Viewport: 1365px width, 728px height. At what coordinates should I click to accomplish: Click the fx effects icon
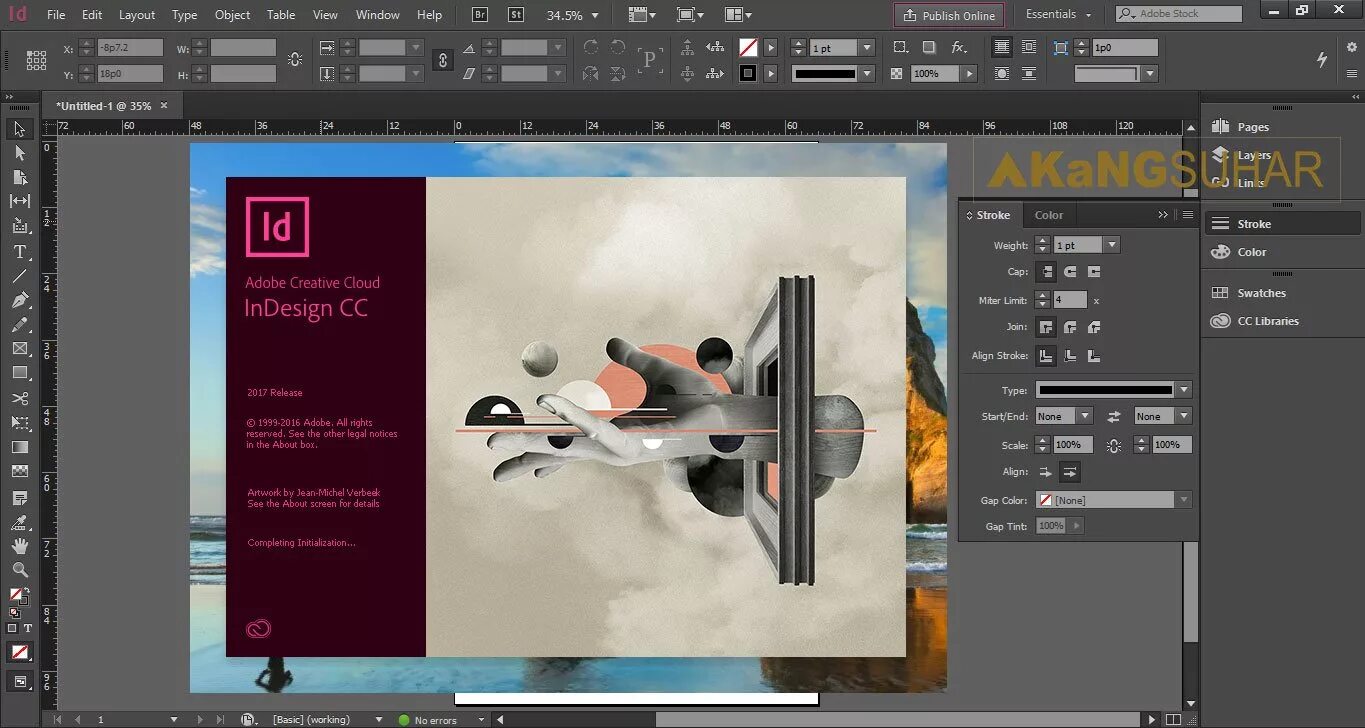click(958, 47)
